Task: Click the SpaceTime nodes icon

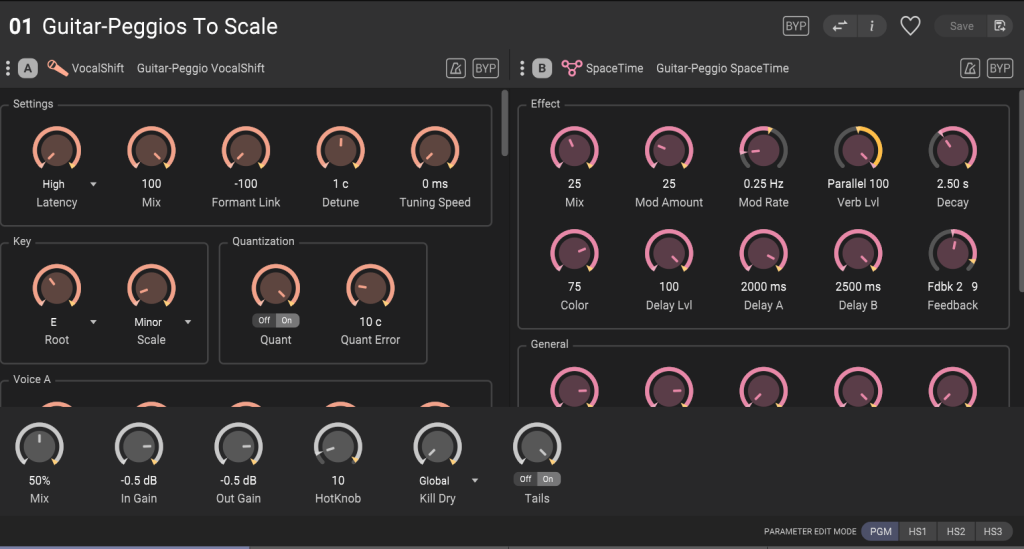Action: [x=571, y=68]
